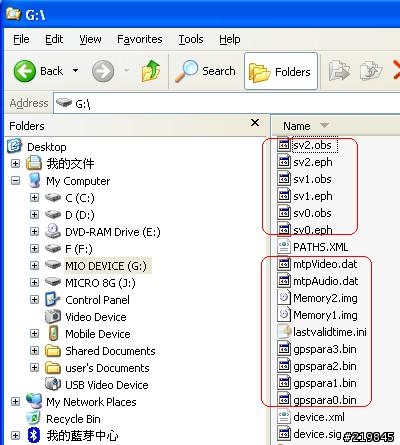Select user's Documents in tree
This screenshot has width=400, height=445.
point(107,368)
